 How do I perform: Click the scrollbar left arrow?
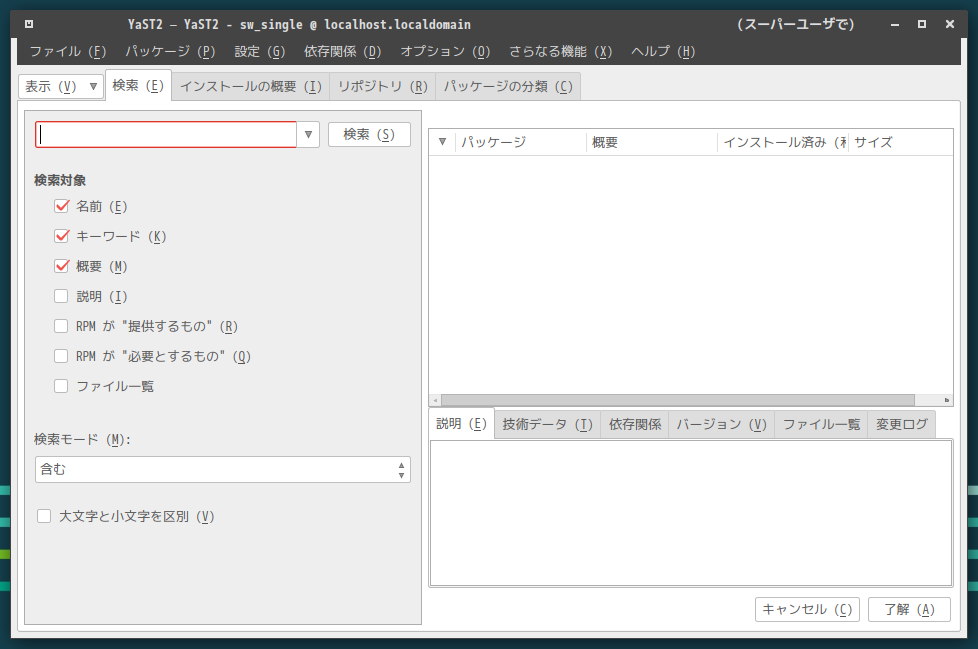(435, 400)
